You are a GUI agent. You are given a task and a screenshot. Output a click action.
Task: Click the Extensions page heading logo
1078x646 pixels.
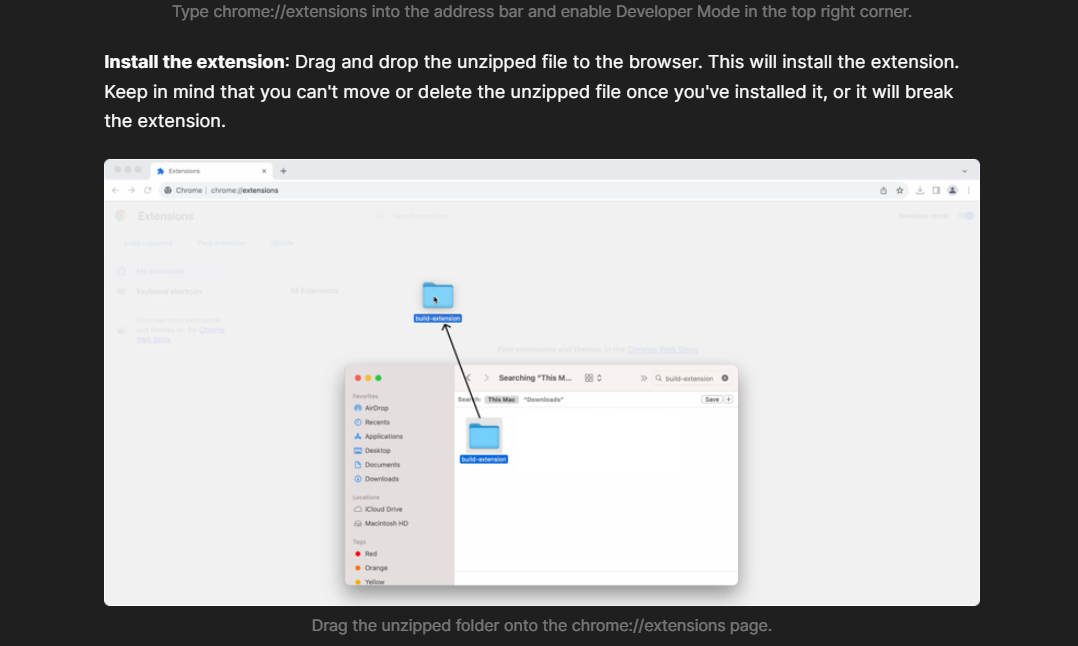click(121, 216)
